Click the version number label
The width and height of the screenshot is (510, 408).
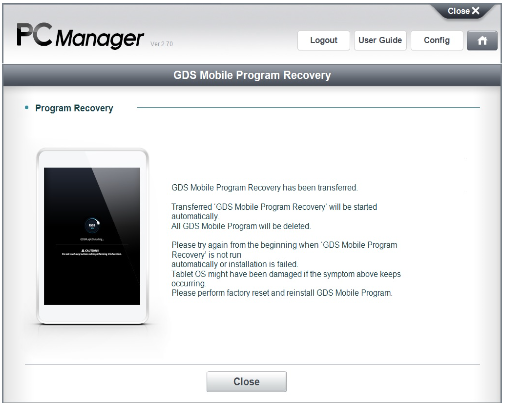click(x=162, y=44)
